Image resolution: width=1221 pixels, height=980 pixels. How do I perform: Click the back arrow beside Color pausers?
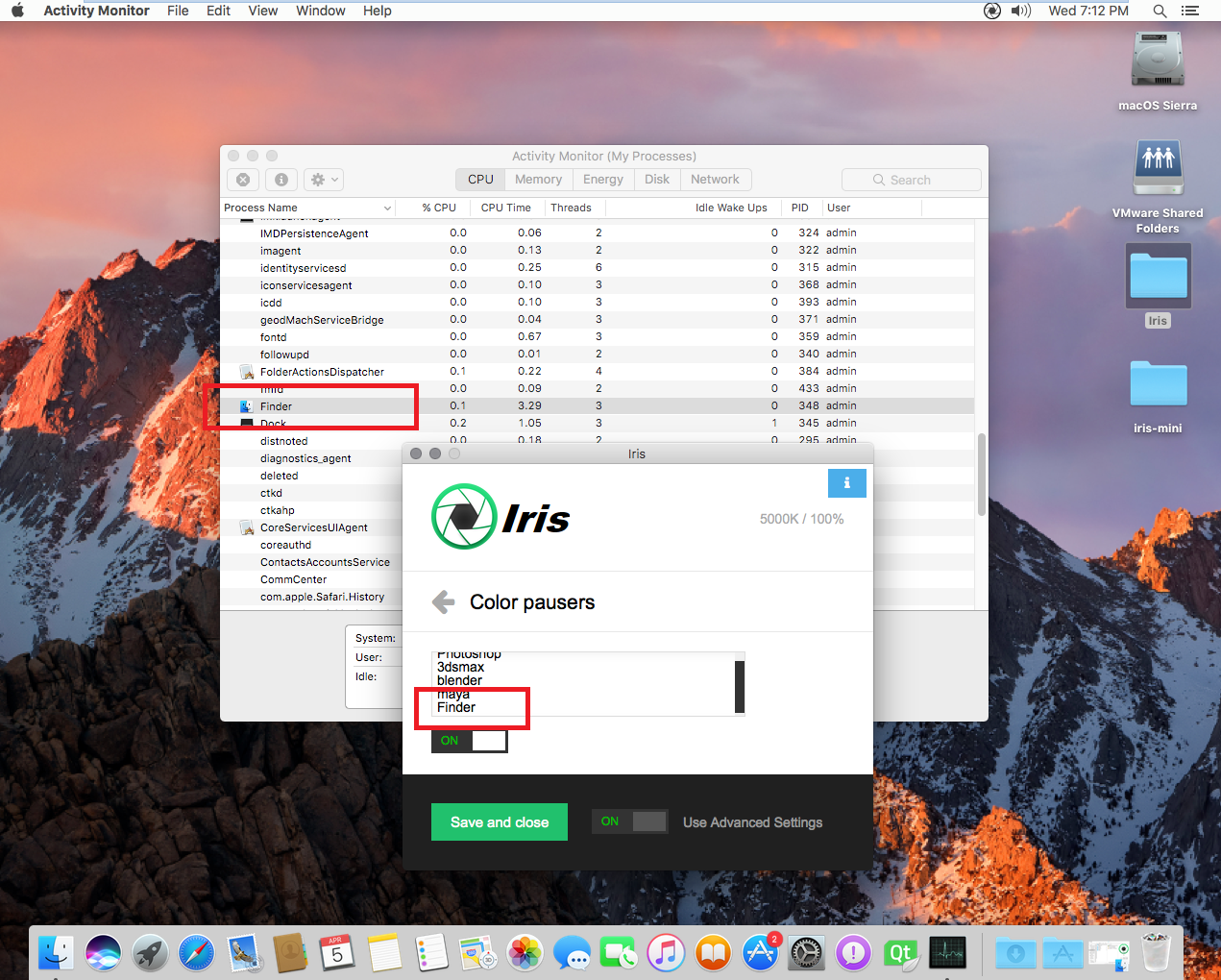coord(443,602)
